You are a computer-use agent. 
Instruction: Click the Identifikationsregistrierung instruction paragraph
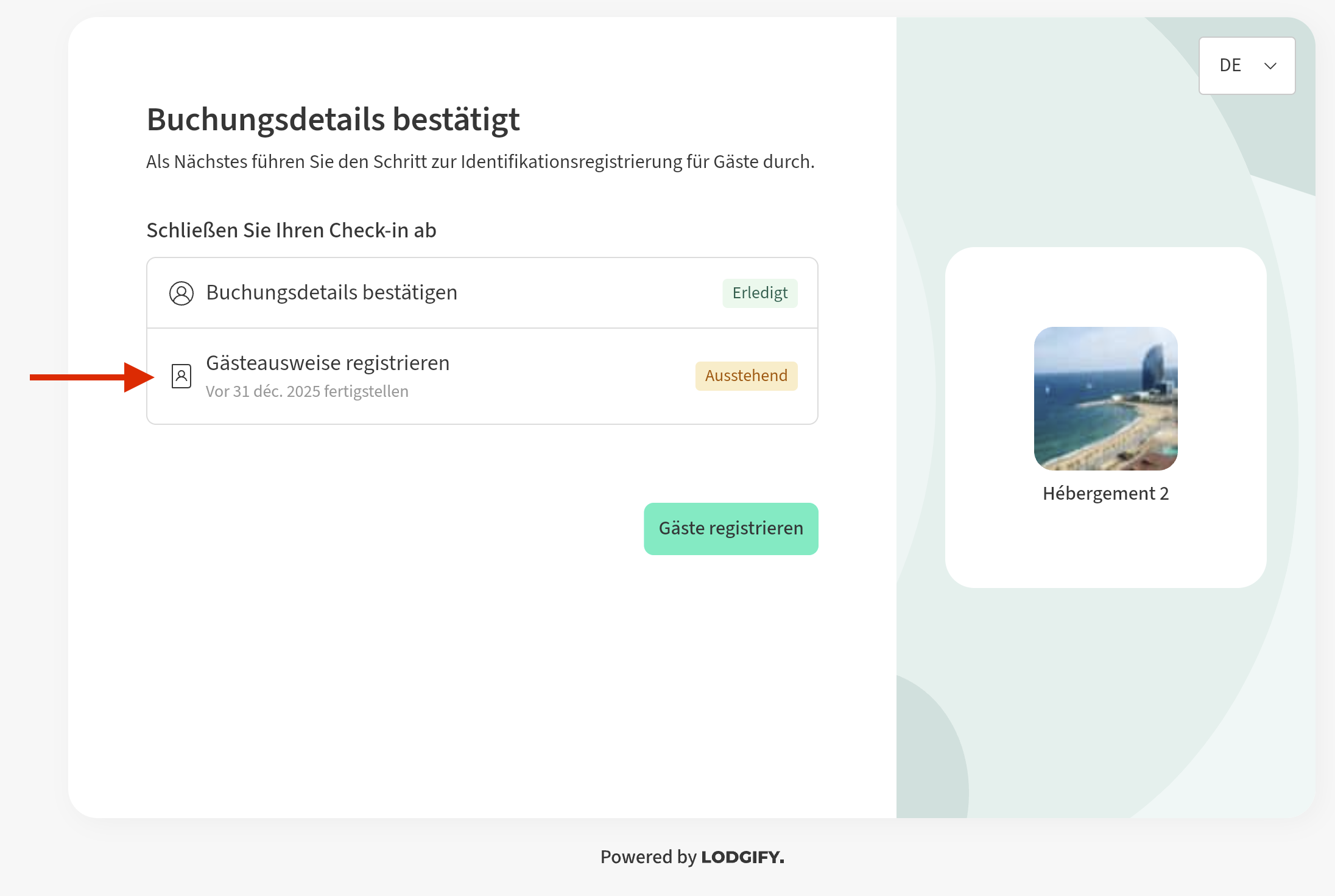(x=480, y=162)
